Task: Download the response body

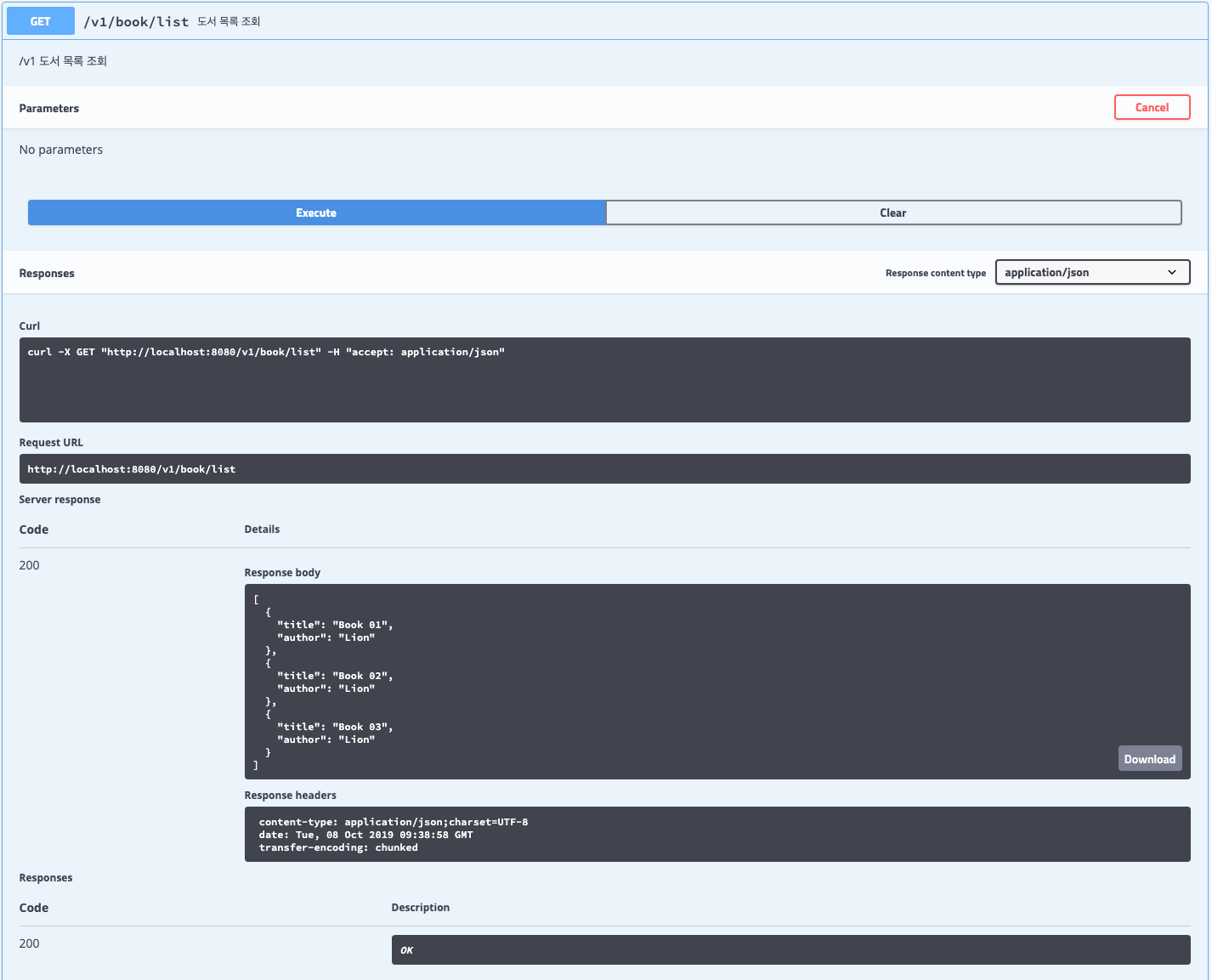Action: click(1149, 759)
